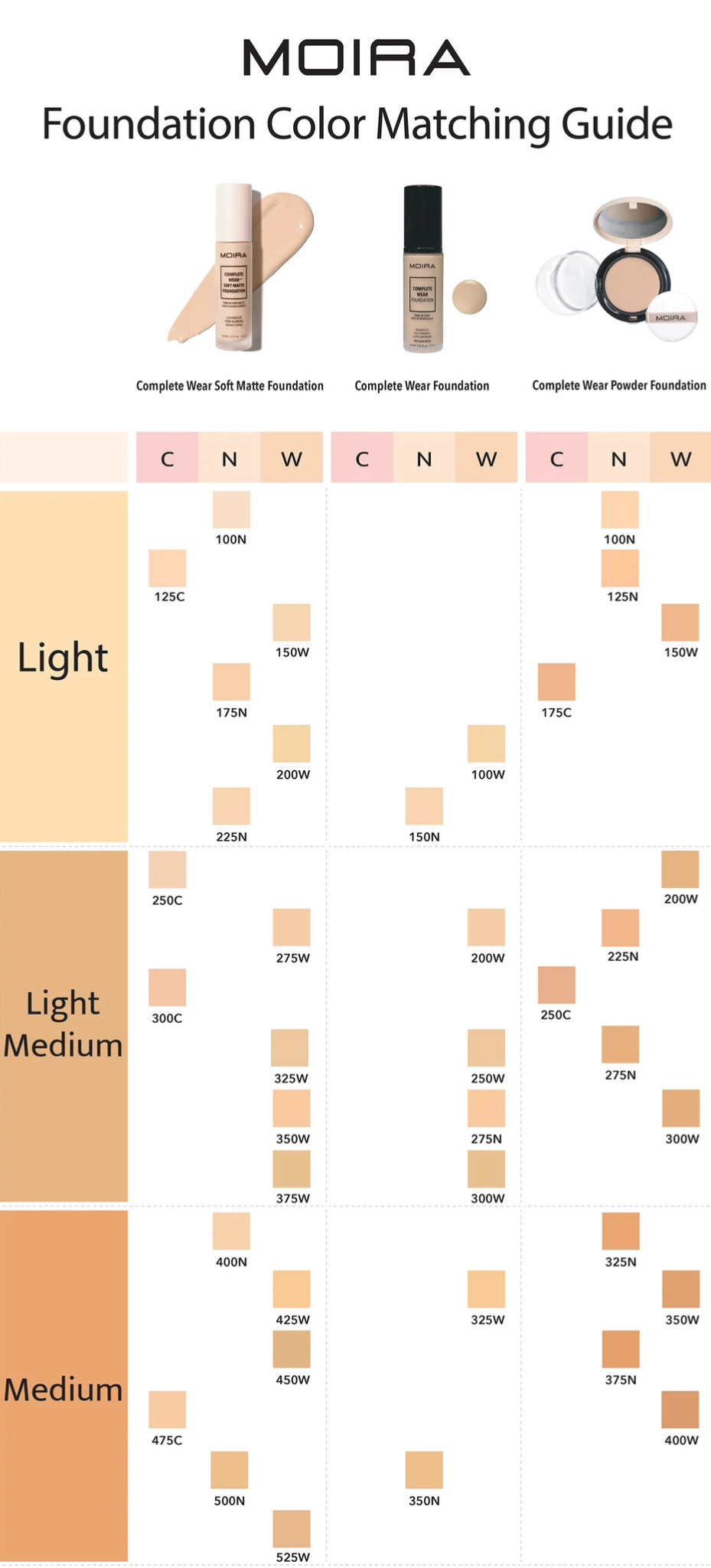Select the W undertone header under Powder Foundation
This screenshot has height=1568, width=711.
[x=680, y=459]
